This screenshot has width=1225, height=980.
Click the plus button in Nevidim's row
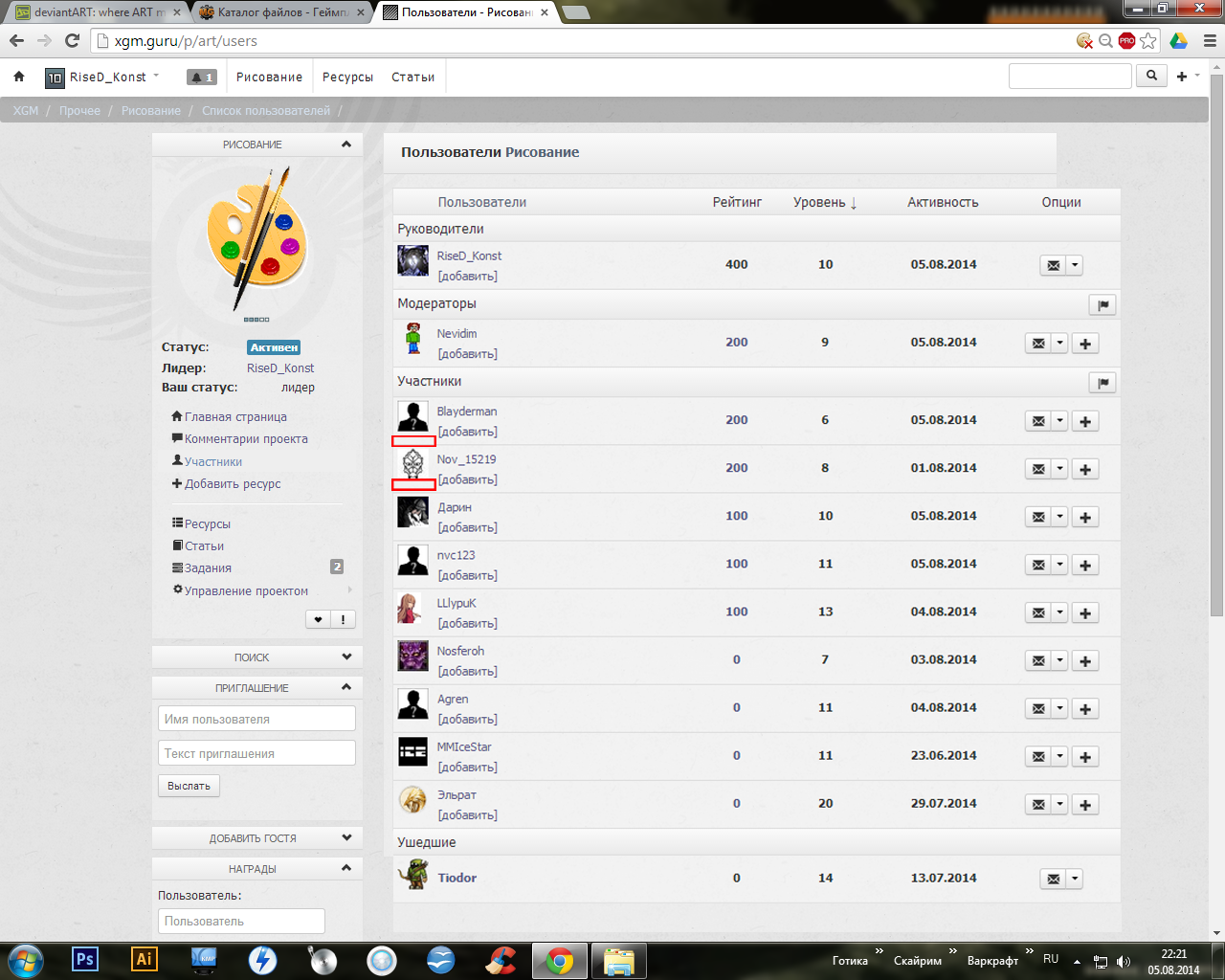(1085, 343)
